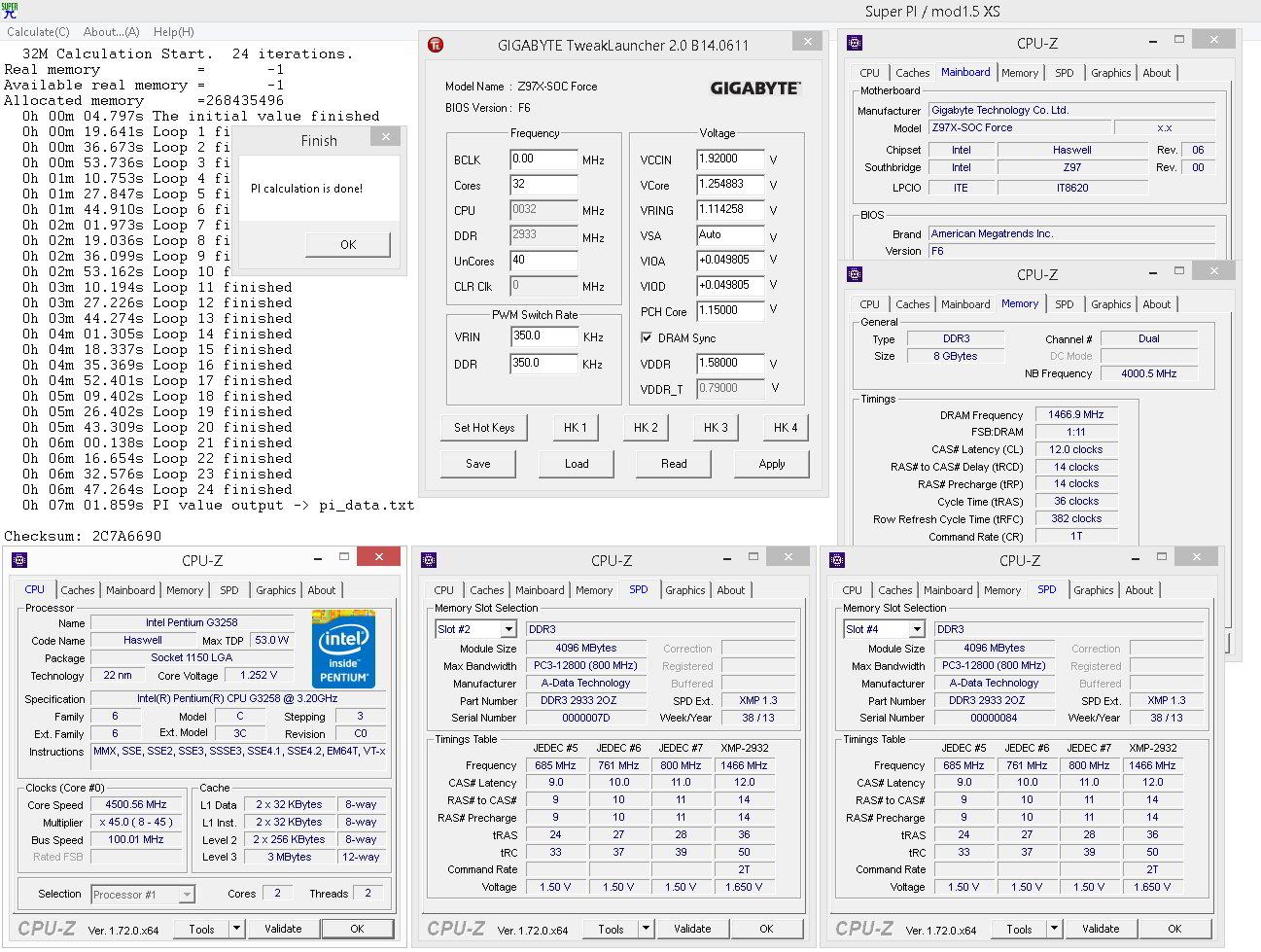This screenshot has height=952, width=1261.
Task: Click the BCLK frequency field
Action: pyautogui.click(x=543, y=159)
